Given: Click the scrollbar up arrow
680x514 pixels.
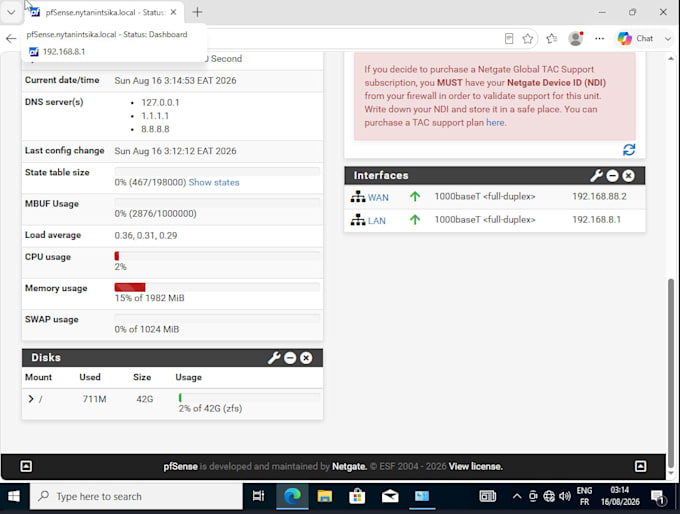Looking at the screenshot, I should coord(671,59).
